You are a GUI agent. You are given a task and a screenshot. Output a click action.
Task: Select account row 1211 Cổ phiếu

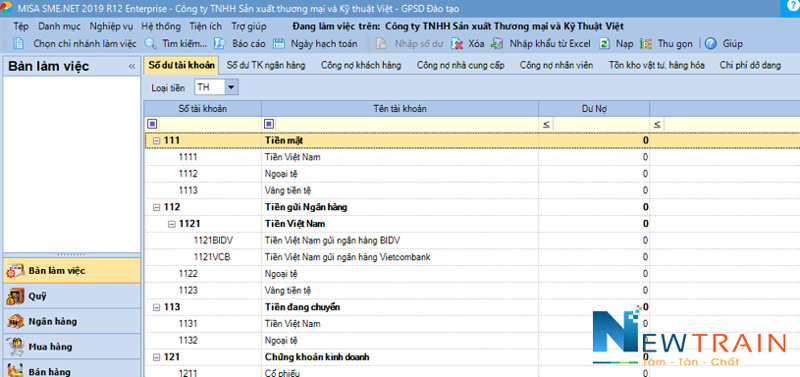pyautogui.click(x=472, y=372)
